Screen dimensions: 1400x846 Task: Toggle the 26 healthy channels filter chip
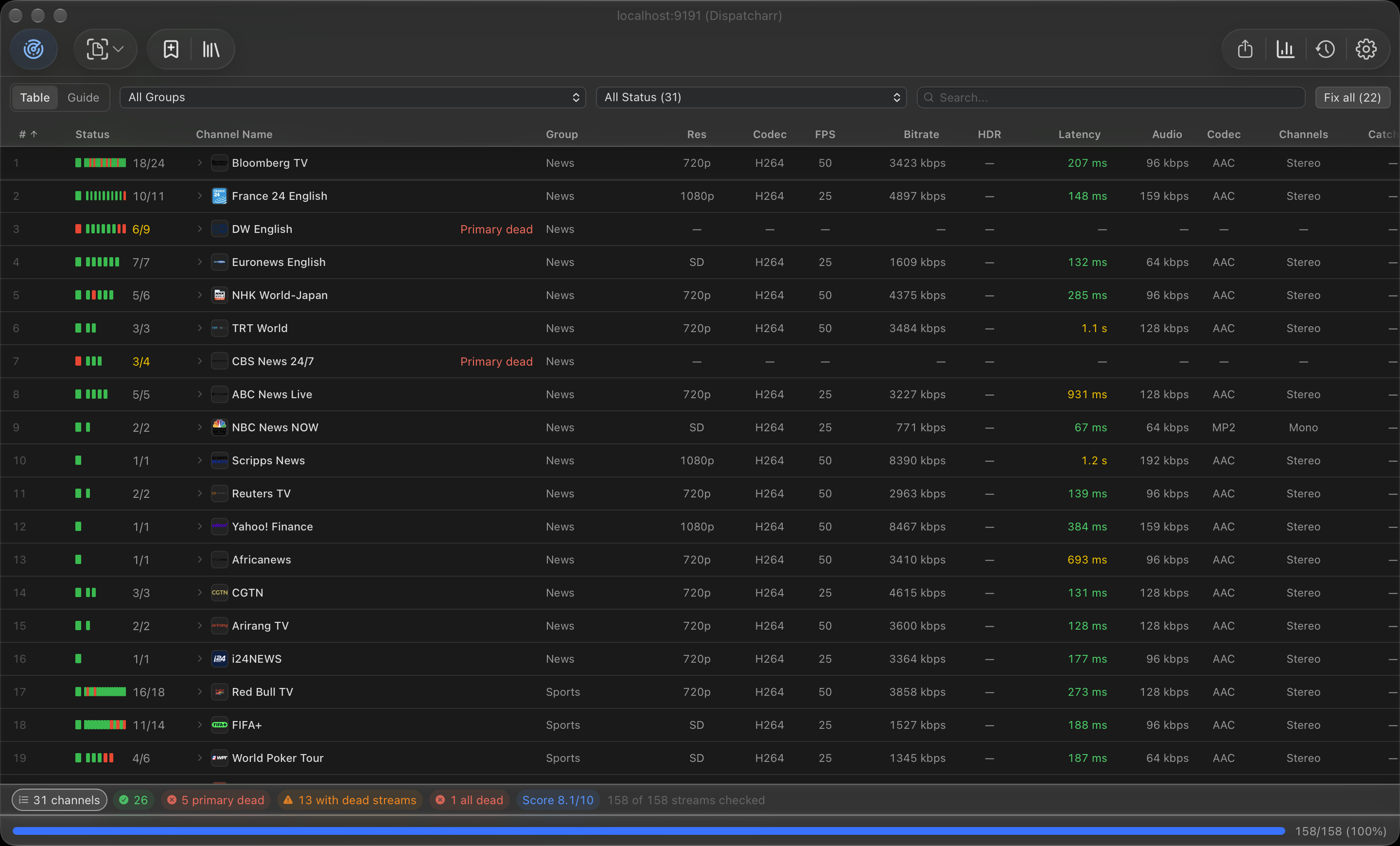[x=134, y=800]
